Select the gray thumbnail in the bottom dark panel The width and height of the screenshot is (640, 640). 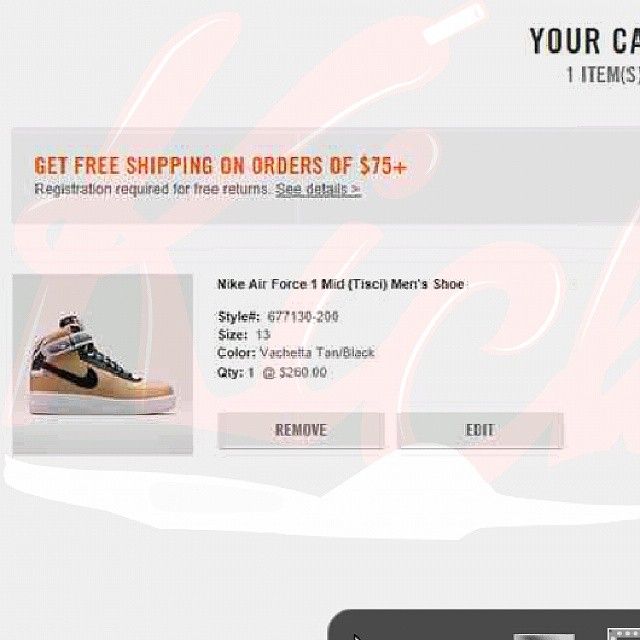click(544, 637)
